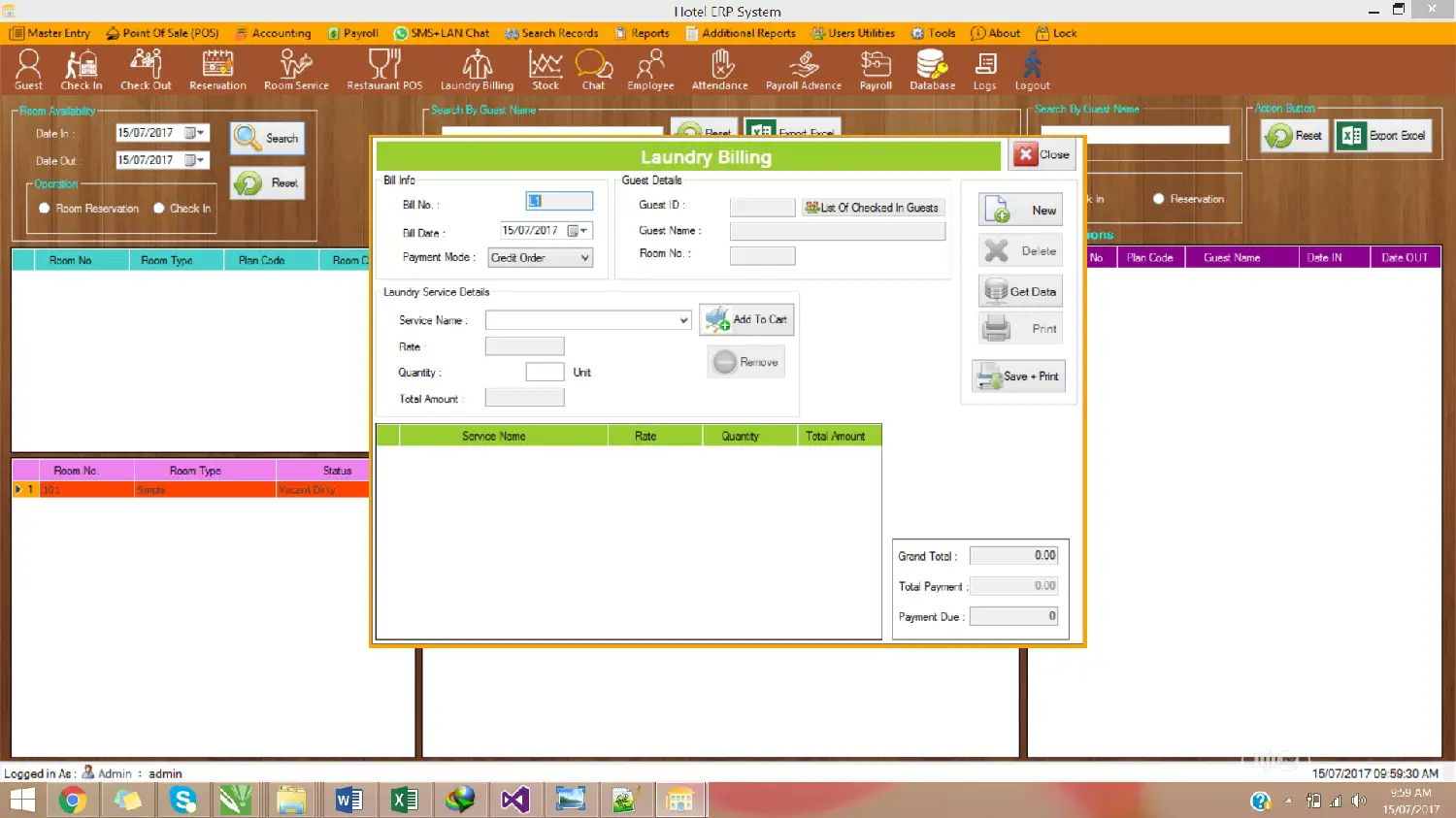Click Reset in the Action Button group

click(1295, 136)
